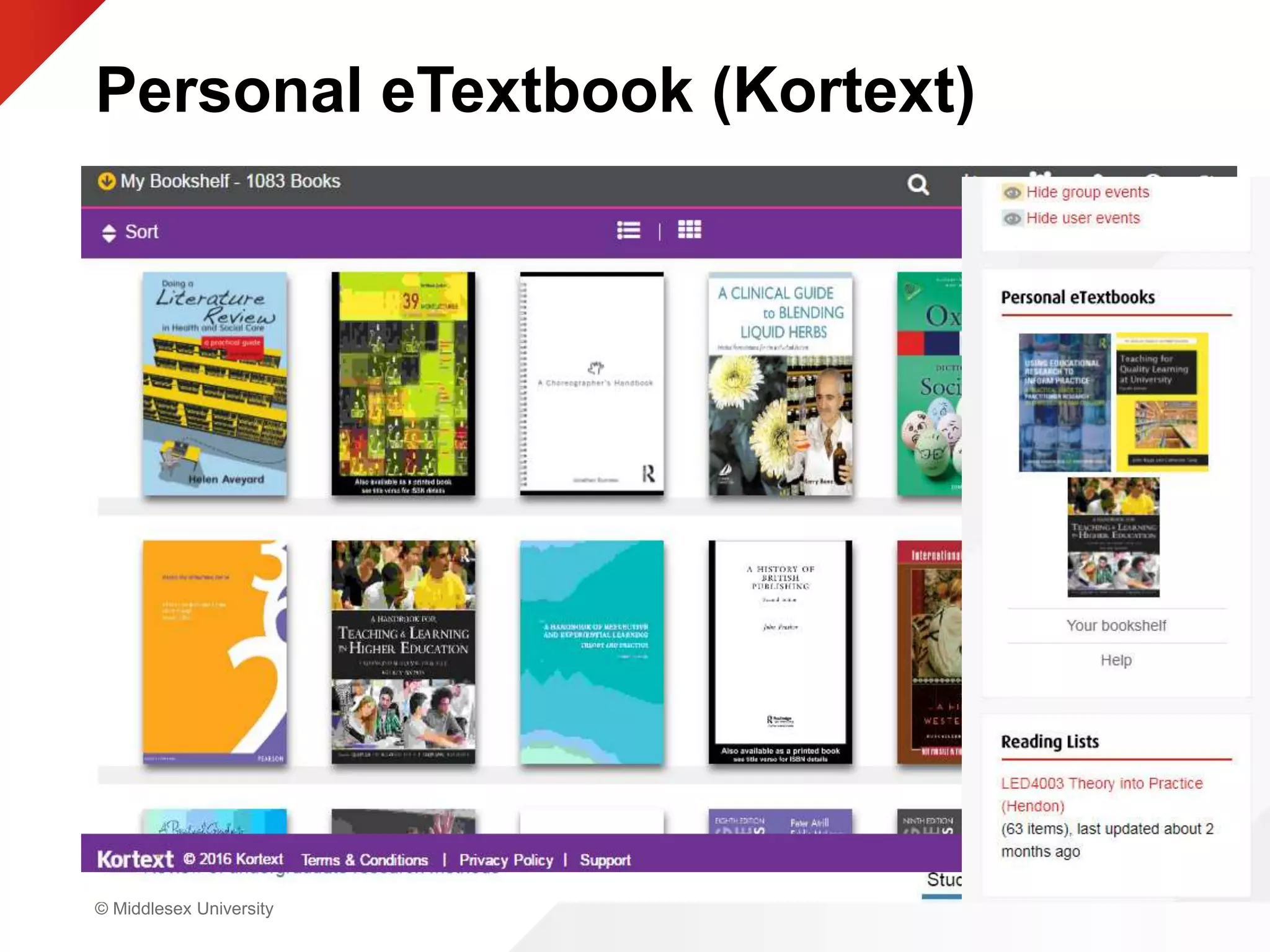Open the Help link in sidebar
This screenshot has height=952, width=1270.
click(x=1116, y=660)
